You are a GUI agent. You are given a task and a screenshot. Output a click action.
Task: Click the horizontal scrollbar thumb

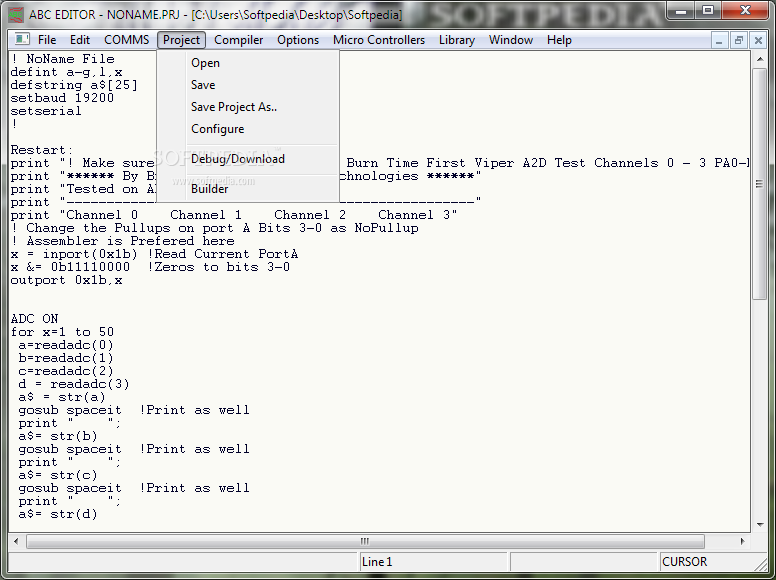(x=365, y=541)
